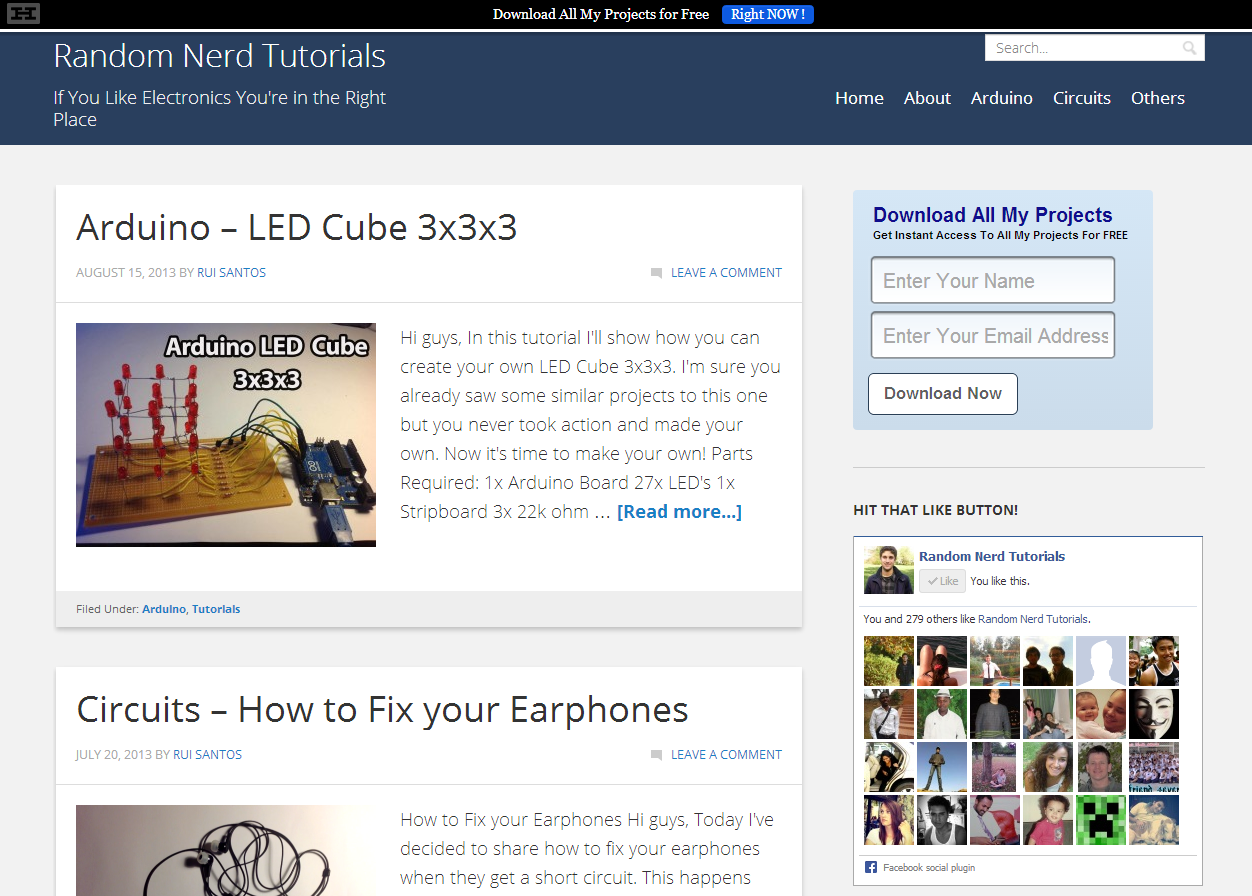Click the Right NOW! banner button

(767, 14)
